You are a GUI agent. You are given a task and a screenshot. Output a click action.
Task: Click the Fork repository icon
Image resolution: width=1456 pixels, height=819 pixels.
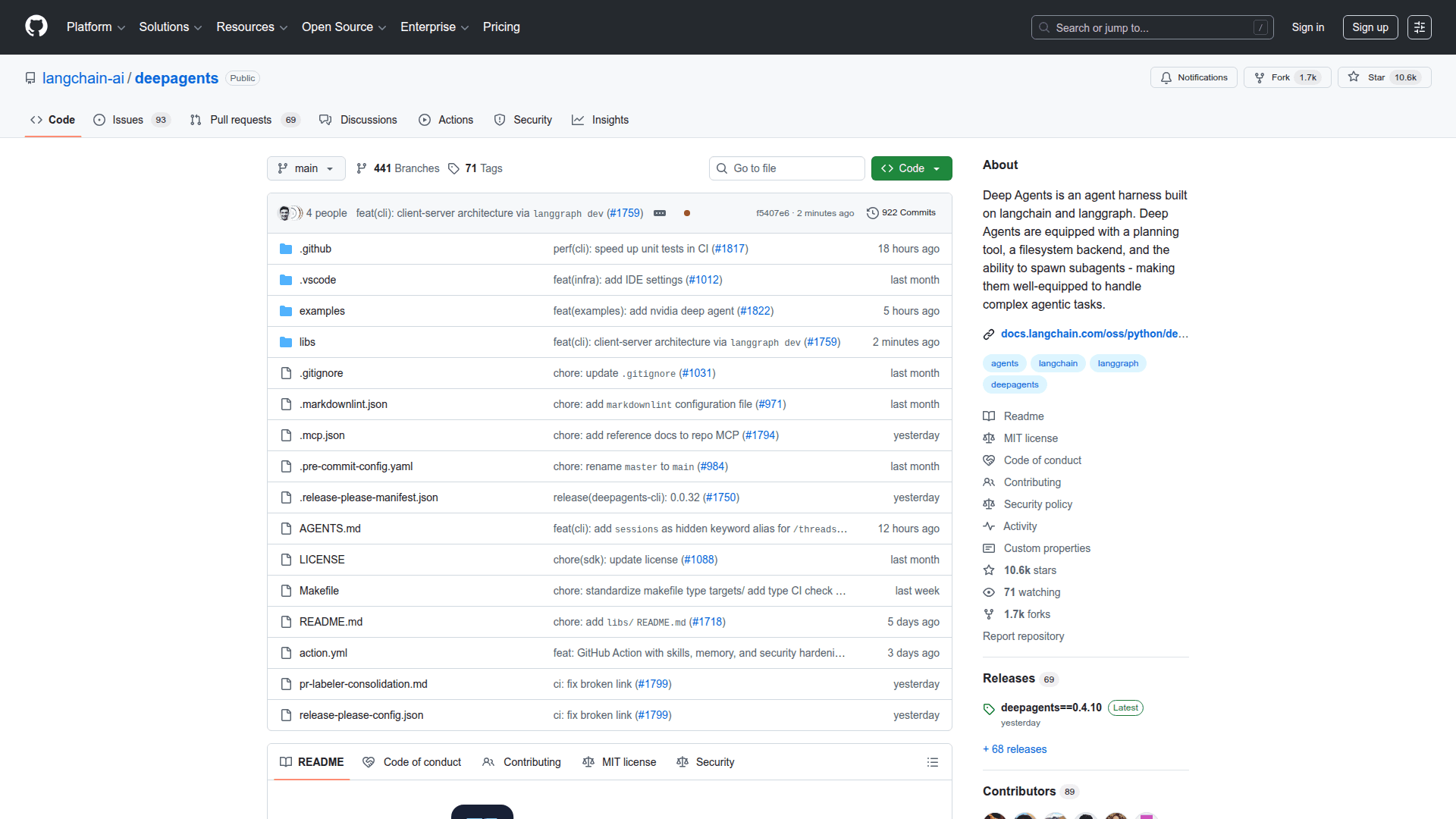pyautogui.click(x=1260, y=77)
